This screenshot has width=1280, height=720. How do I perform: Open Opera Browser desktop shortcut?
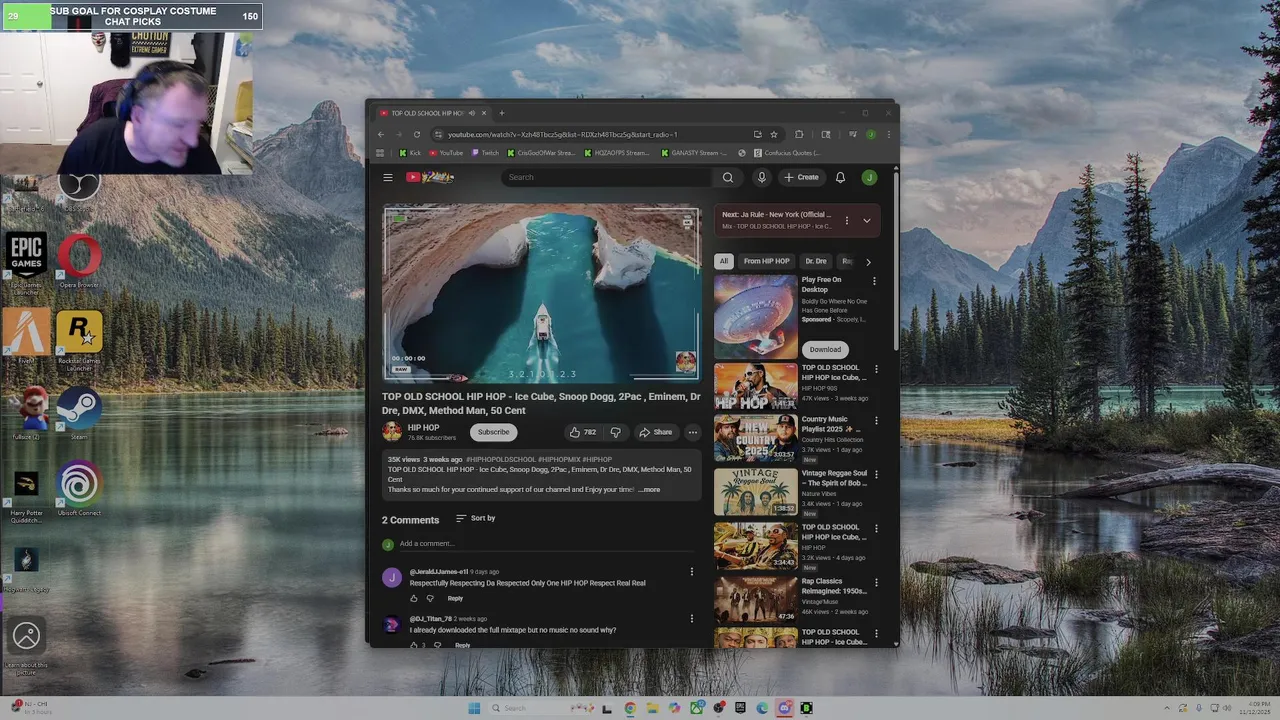(79, 262)
